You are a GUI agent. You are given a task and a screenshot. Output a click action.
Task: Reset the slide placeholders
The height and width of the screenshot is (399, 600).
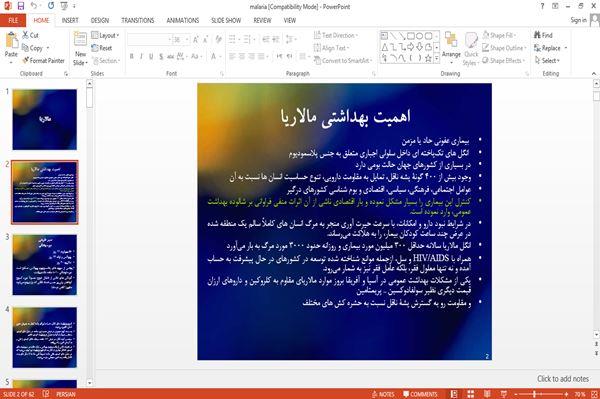coord(102,48)
